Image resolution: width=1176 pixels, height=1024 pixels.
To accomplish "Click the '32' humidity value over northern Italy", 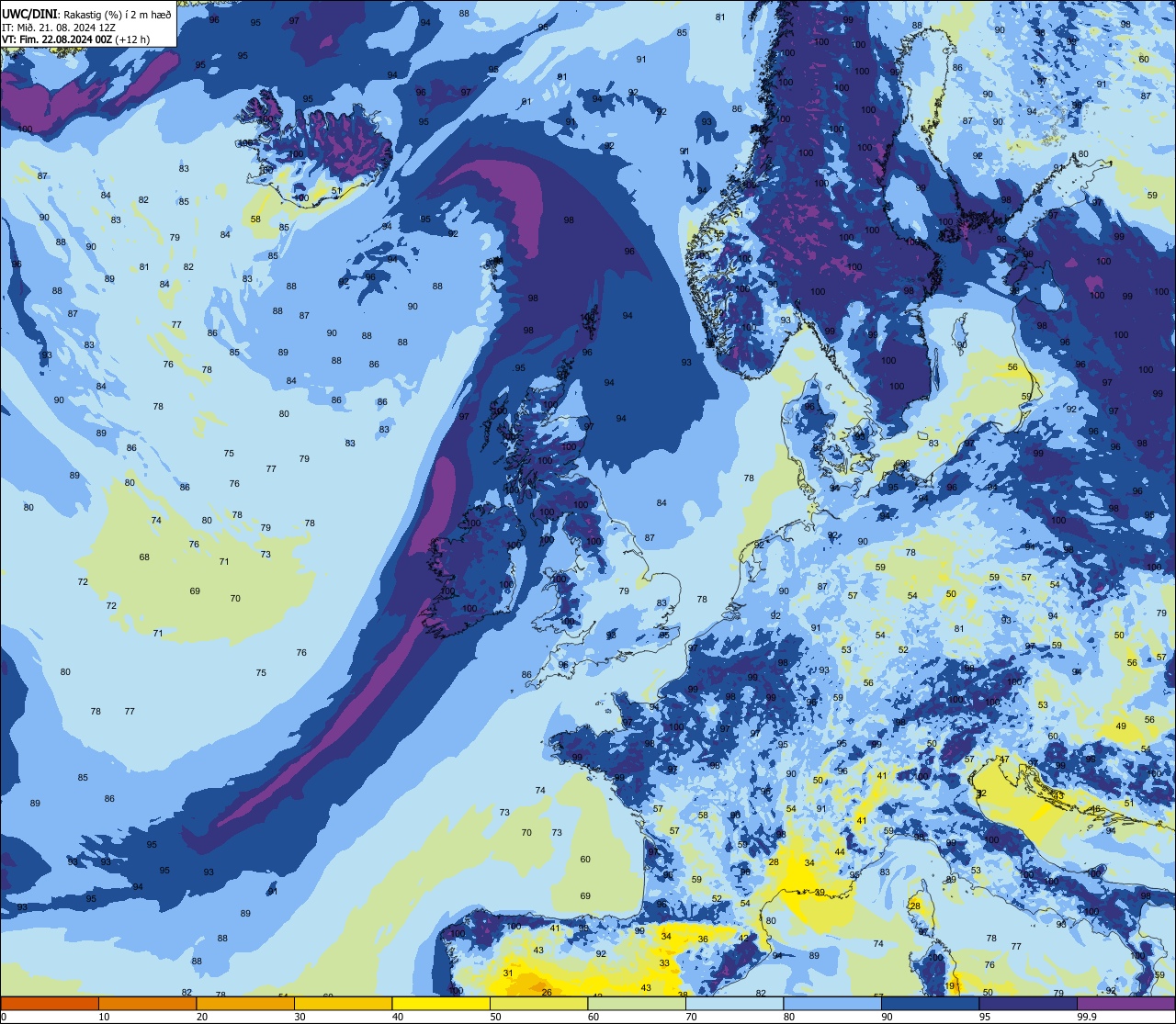I will point(981,793).
